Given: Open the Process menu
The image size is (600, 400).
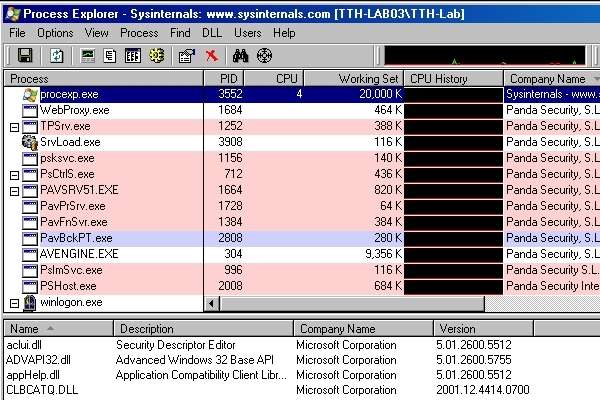Looking at the screenshot, I should coord(139,33).
